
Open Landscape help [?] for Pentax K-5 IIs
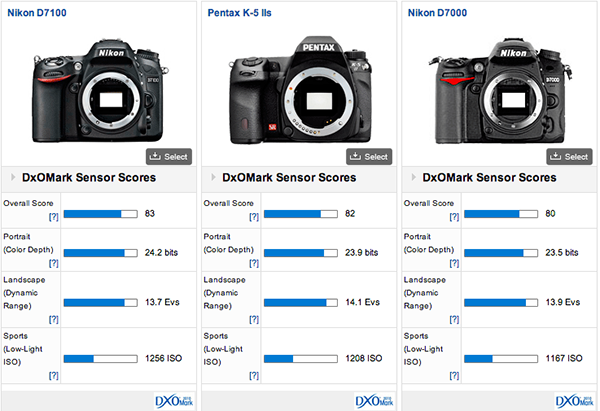(x=254, y=319)
